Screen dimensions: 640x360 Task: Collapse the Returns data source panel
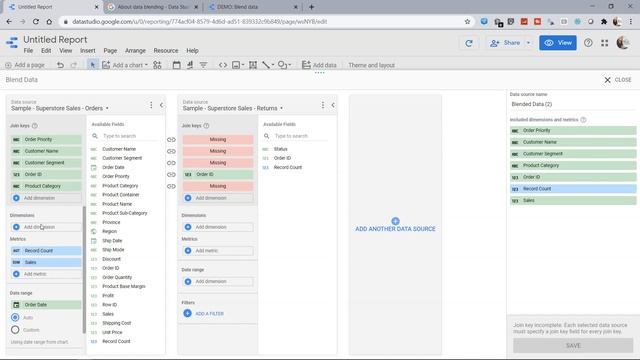click(x=333, y=105)
